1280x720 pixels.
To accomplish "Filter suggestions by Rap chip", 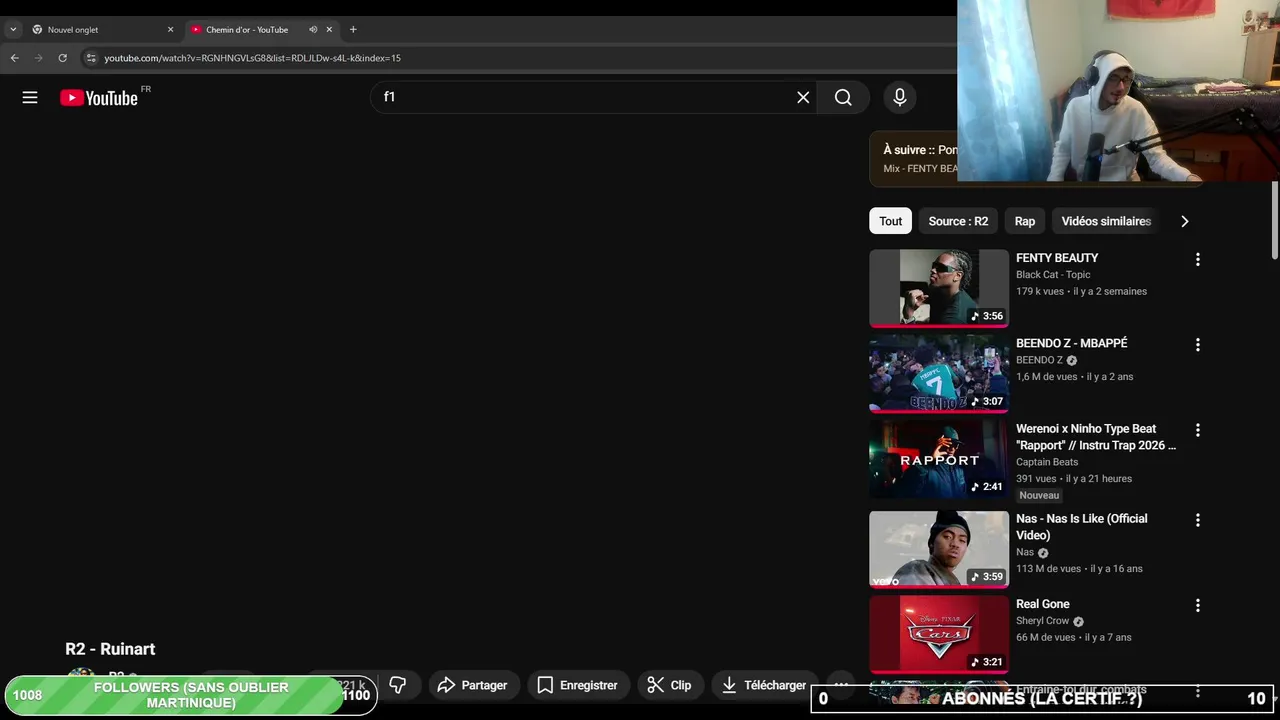I will pyautogui.click(x=1025, y=221).
